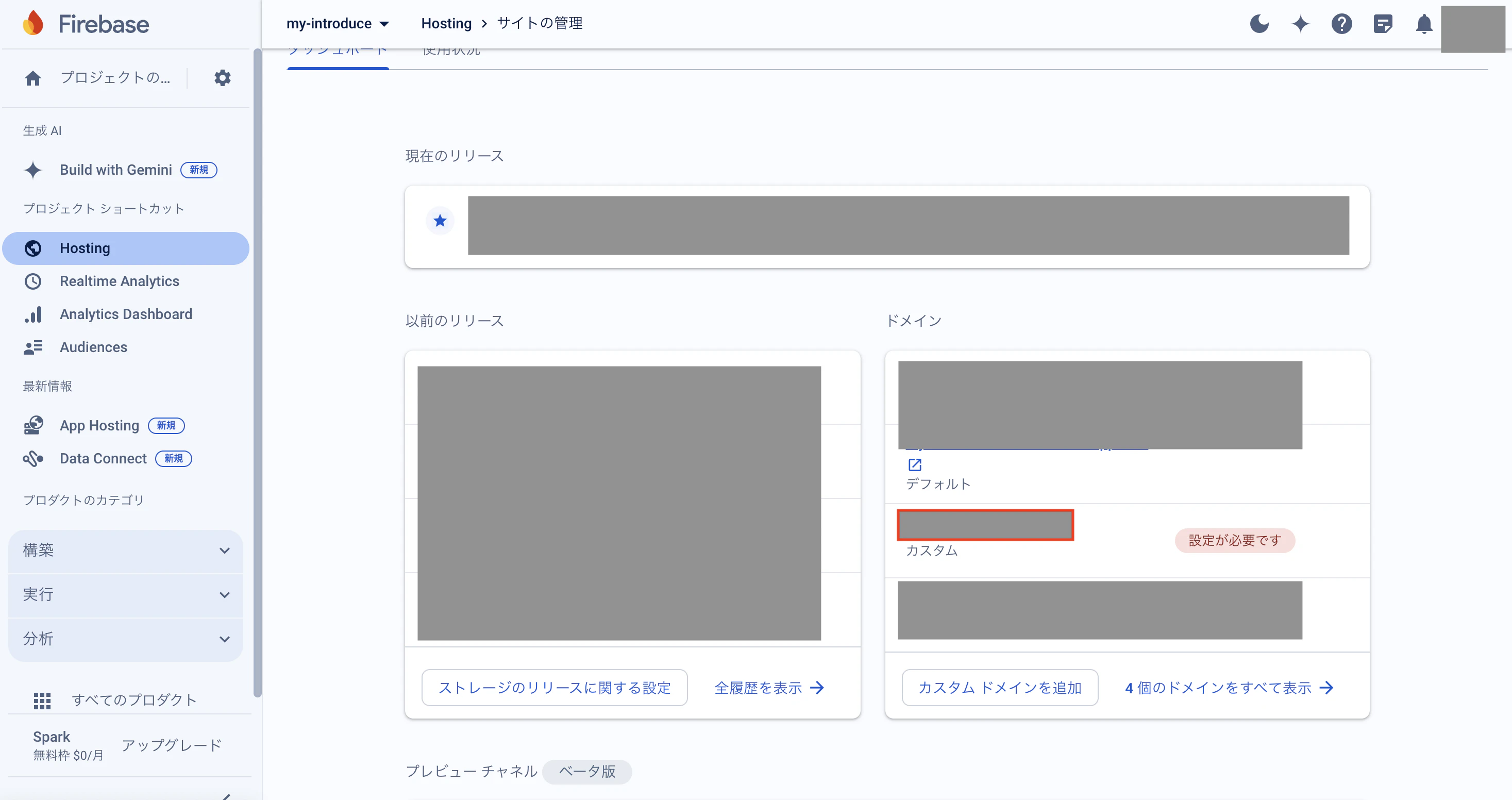Image resolution: width=1512 pixels, height=800 pixels.
Task: Open Gemini sparkle icon in top bar
Action: (x=1300, y=24)
